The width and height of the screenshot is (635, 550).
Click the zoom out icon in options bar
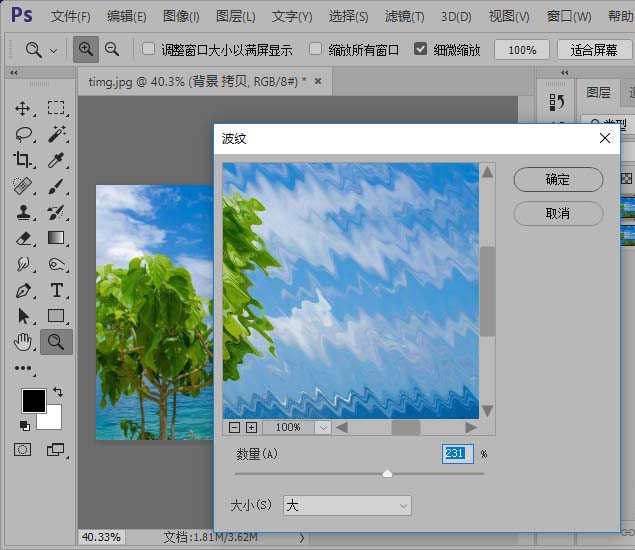coord(112,49)
